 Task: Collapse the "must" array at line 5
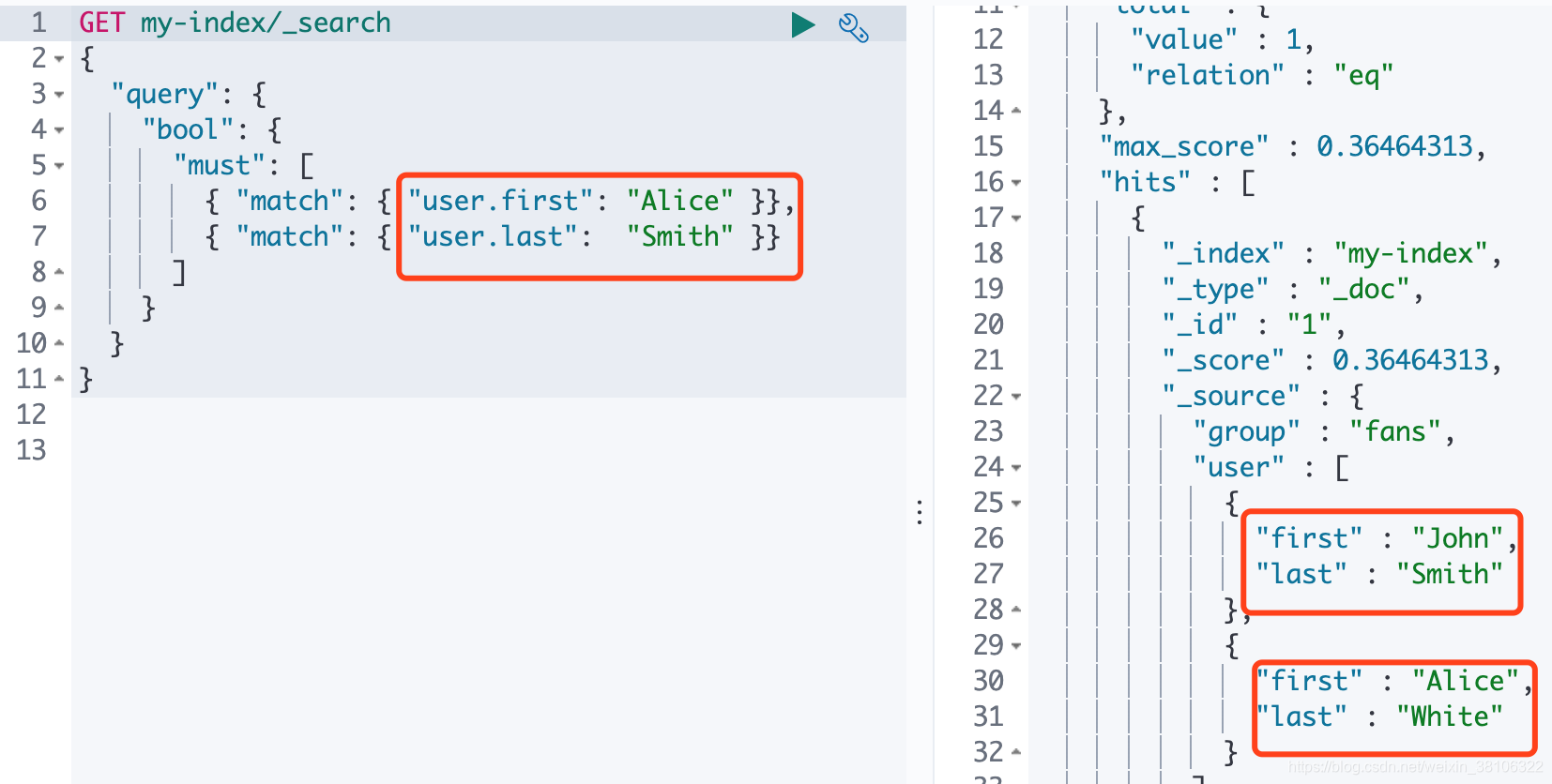(59, 166)
